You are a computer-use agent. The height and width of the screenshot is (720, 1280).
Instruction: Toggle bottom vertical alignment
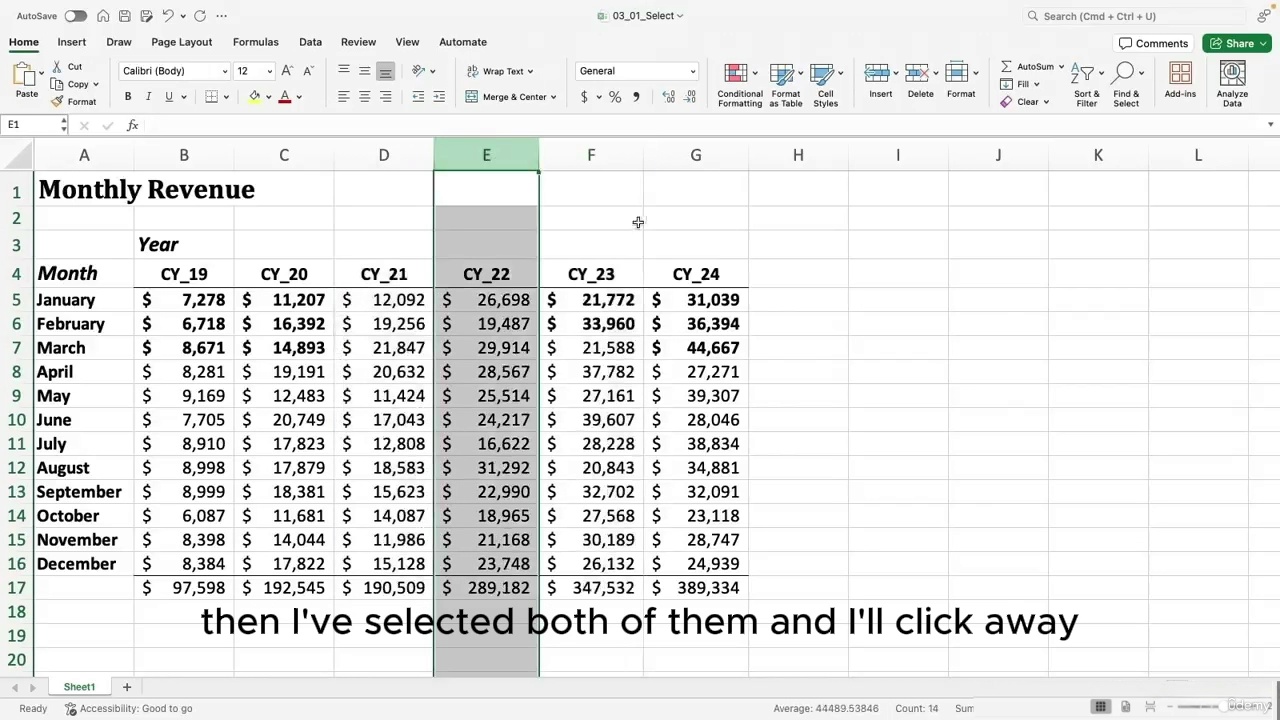click(385, 71)
